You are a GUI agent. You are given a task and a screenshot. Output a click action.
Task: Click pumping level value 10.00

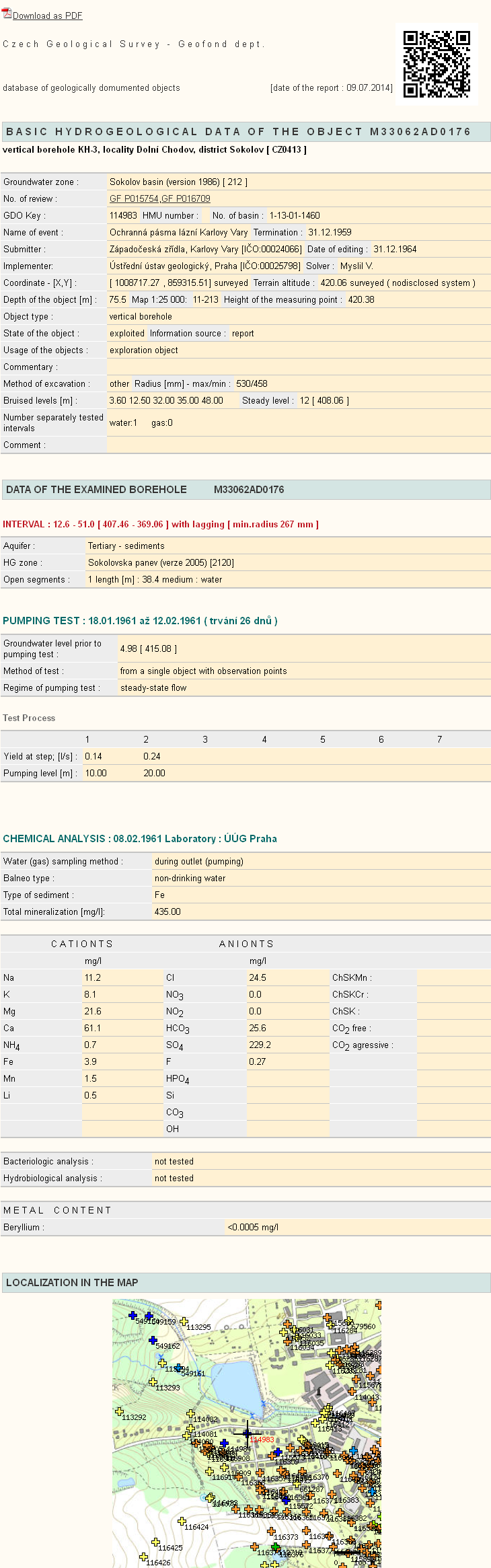coord(96,773)
